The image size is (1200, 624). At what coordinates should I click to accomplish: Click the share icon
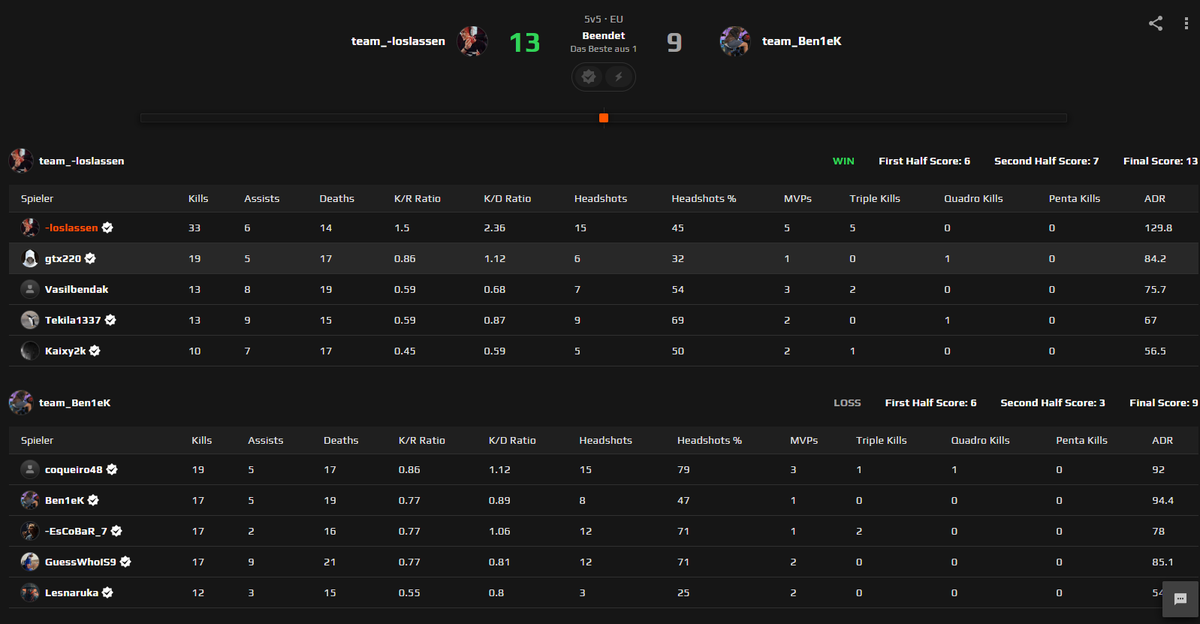(1155, 23)
